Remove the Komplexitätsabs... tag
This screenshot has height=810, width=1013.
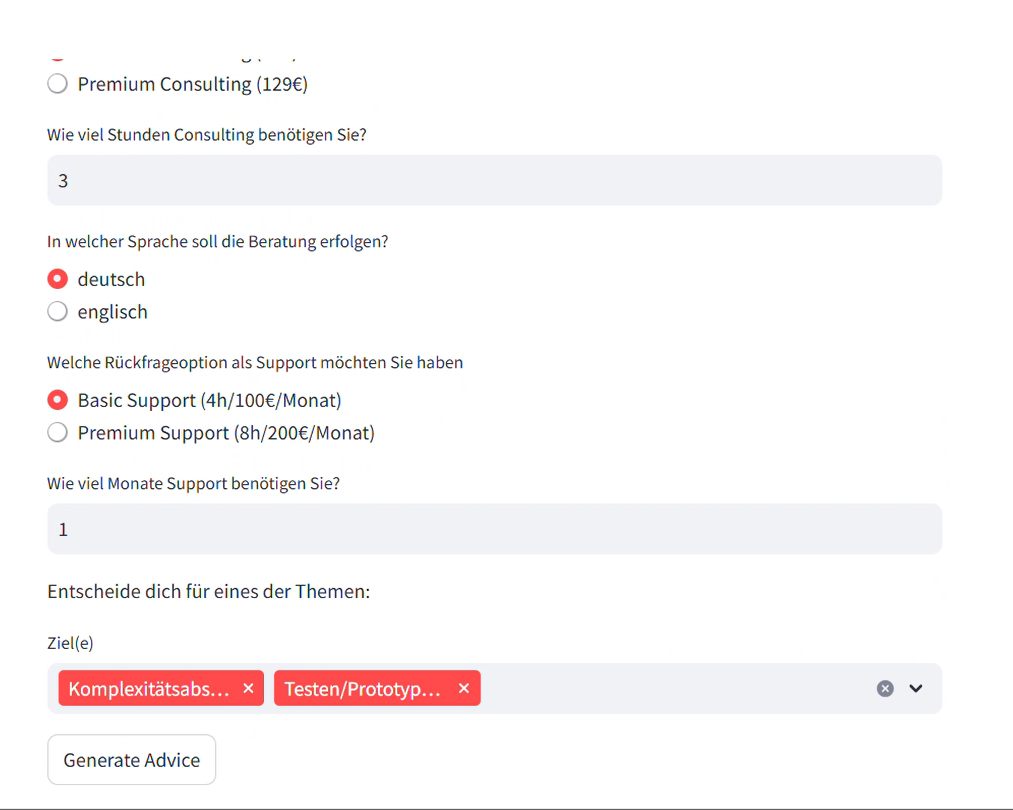click(x=248, y=689)
